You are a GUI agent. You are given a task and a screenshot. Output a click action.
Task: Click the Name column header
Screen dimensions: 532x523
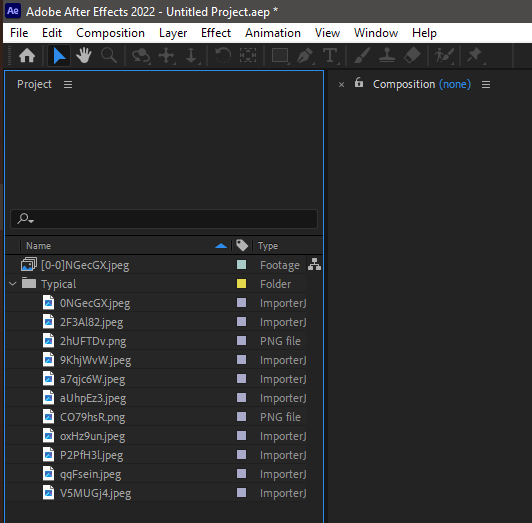[38, 246]
